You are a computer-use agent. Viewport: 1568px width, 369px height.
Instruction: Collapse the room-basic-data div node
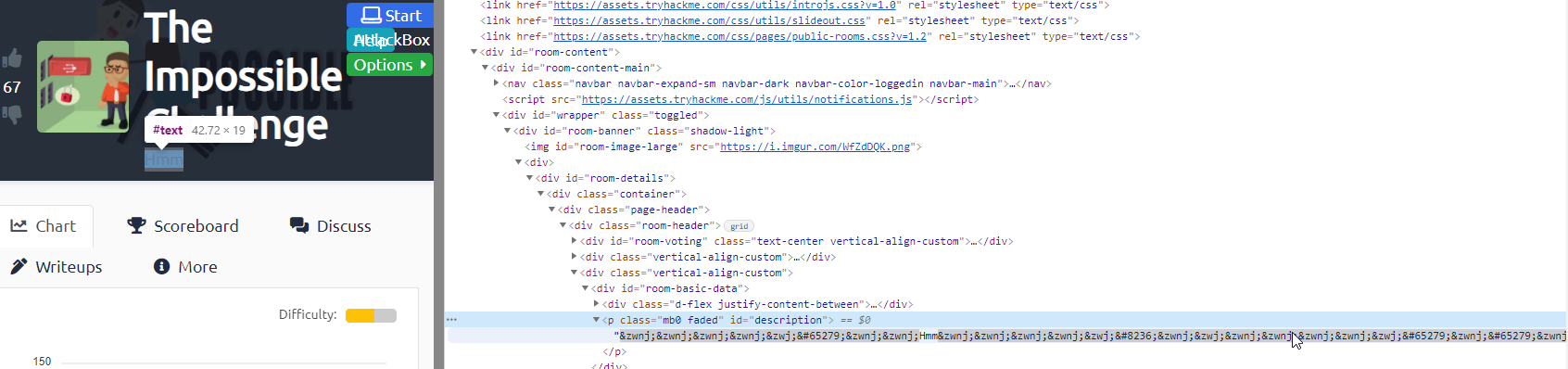coord(585,288)
